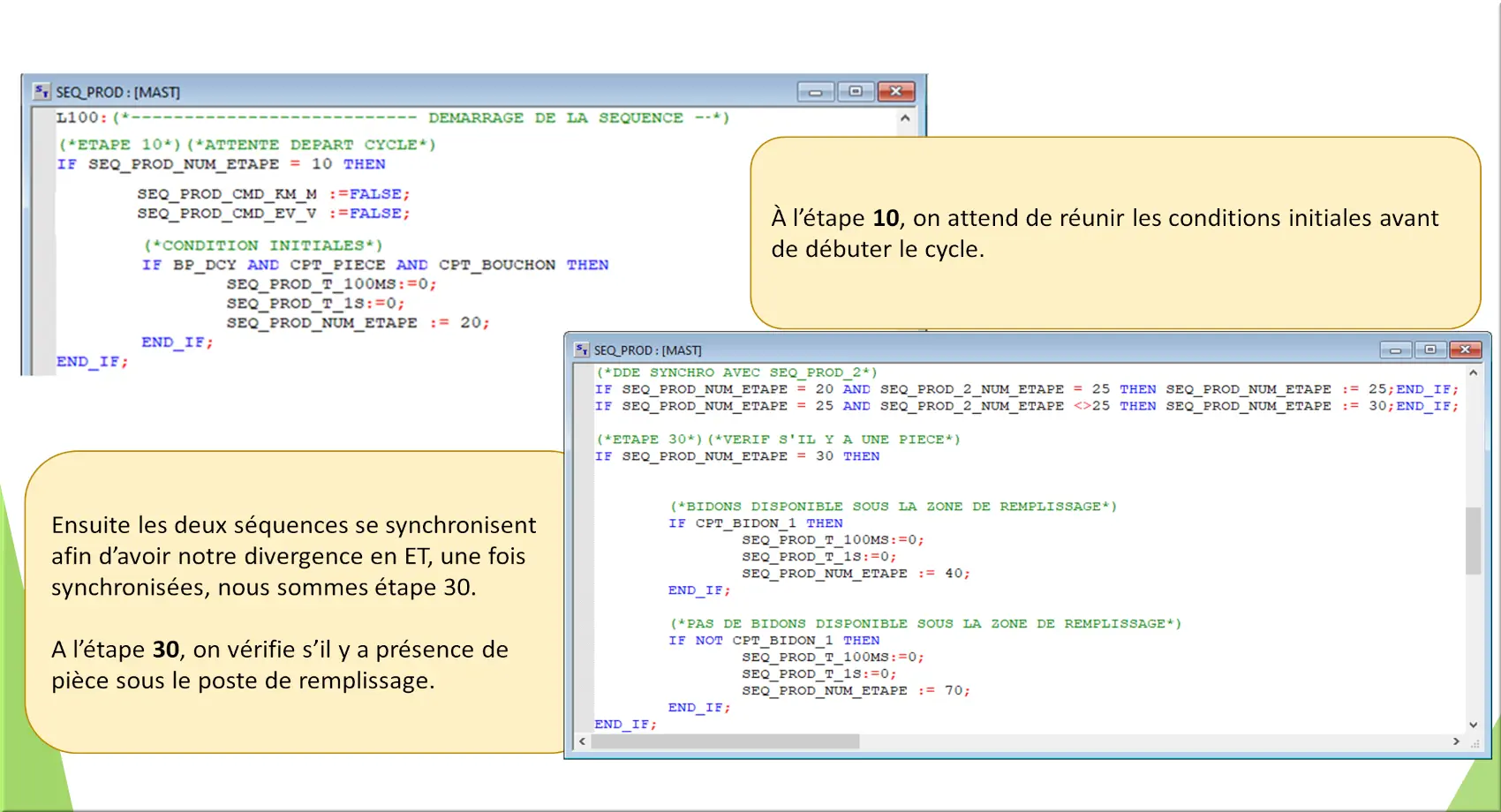Click the line assigning SEQ_PROD_NUM_ETAPE := 25
This screenshot has width=1501, height=812.
click(x=1026, y=389)
